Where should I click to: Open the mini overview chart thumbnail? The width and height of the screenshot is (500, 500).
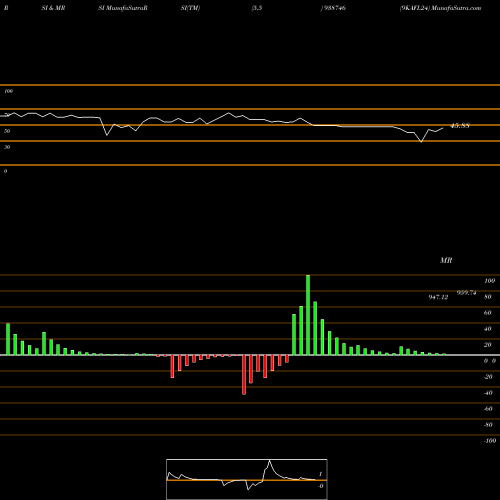click(x=247, y=479)
